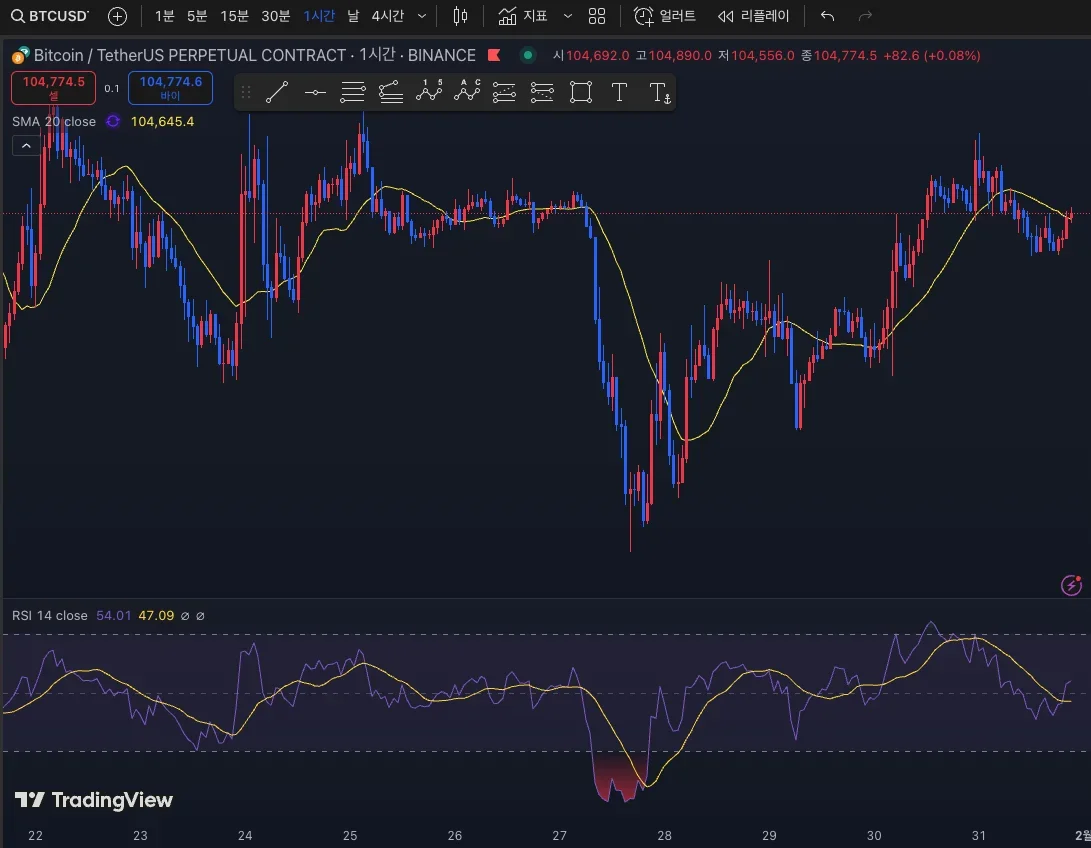The width and height of the screenshot is (1091, 848).
Task: Select the long position tool
Action: [x=504, y=92]
